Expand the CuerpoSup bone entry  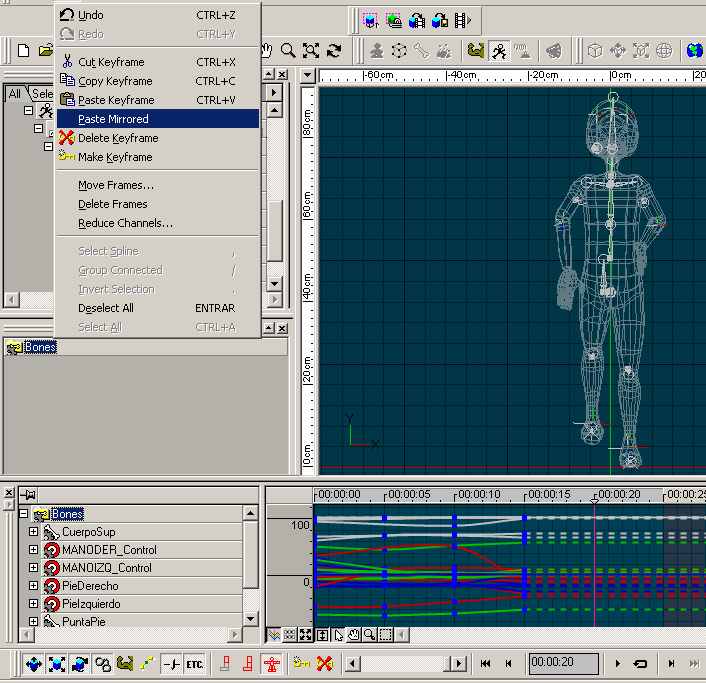pyautogui.click(x=33, y=532)
